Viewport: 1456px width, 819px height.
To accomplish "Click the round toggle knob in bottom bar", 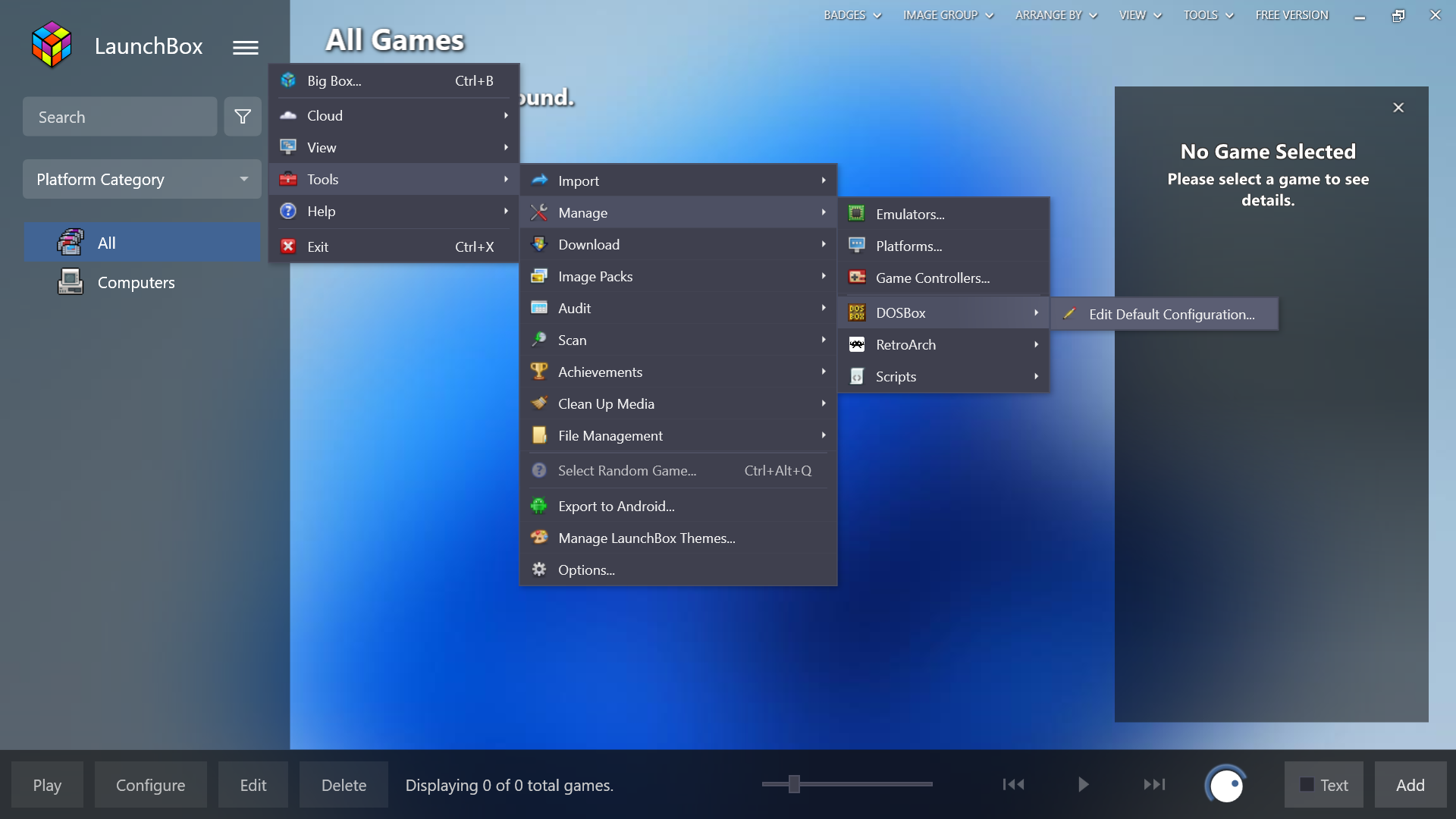I will tap(1225, 785).
